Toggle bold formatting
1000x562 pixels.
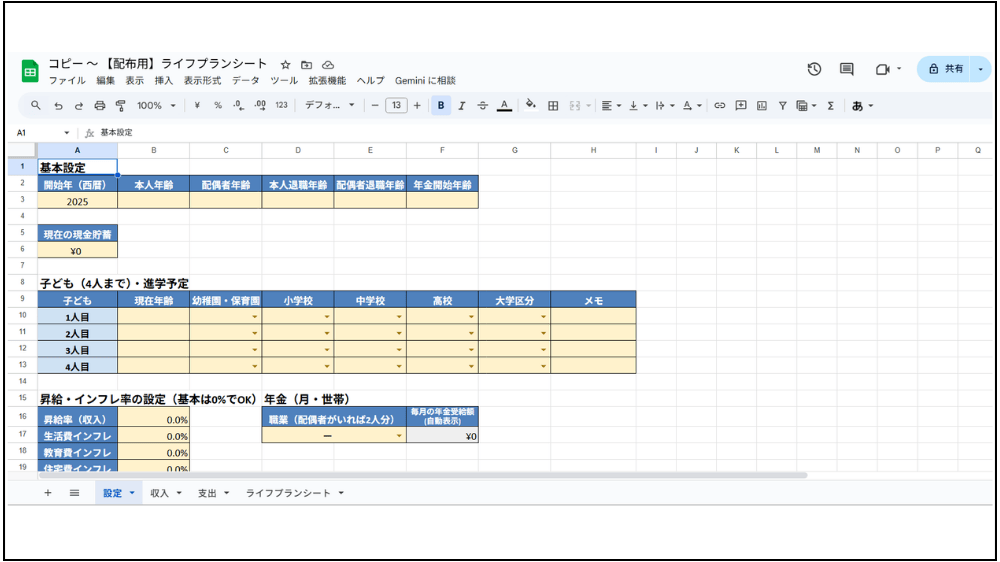440,105
